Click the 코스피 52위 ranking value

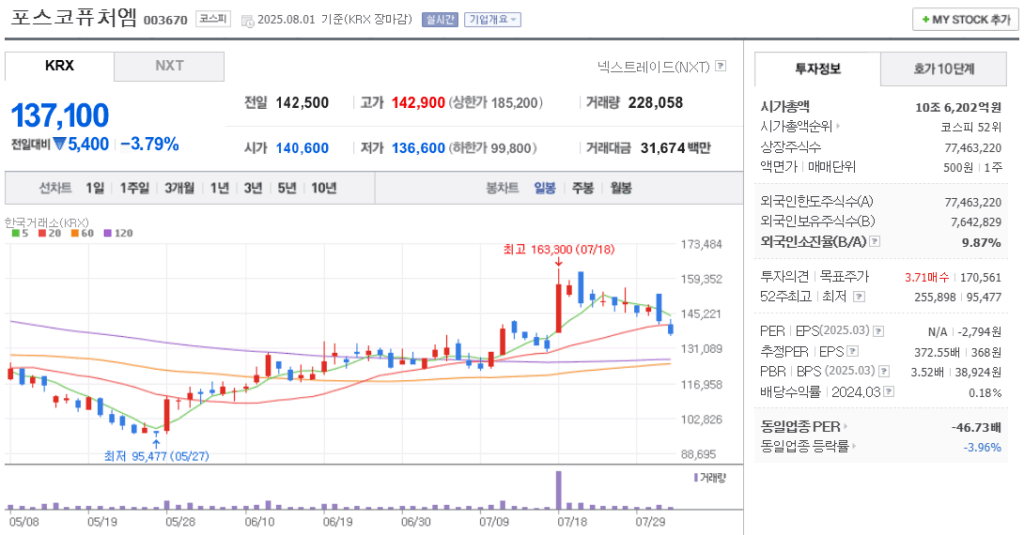tap(971, 127)
